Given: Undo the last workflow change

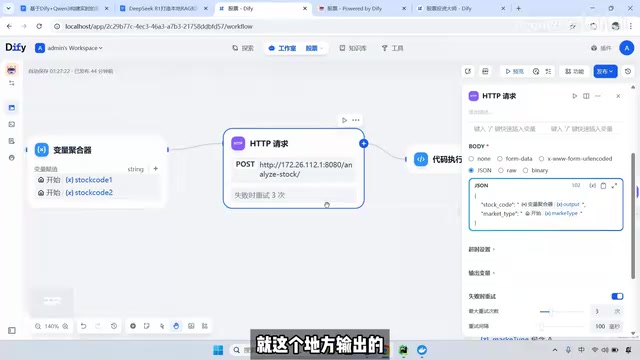Looking at the screenshot, I should [x=83, y=326].
